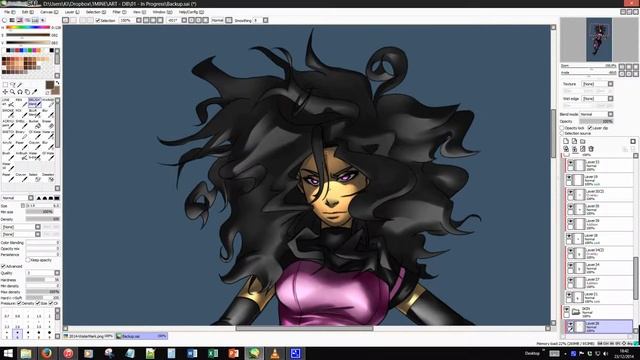
Task: Swap foreground and background colors
Action: coord(57,83)
